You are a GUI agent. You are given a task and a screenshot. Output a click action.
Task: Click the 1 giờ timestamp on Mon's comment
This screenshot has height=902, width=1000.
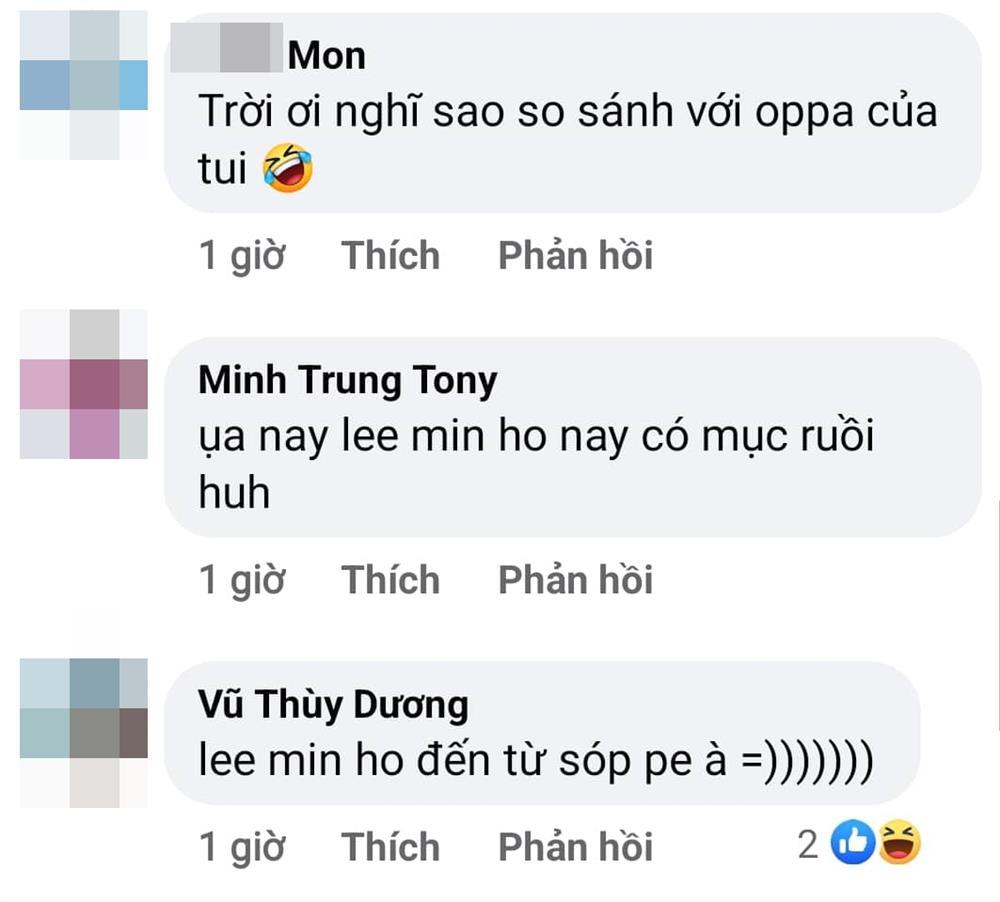pos(241,256)
